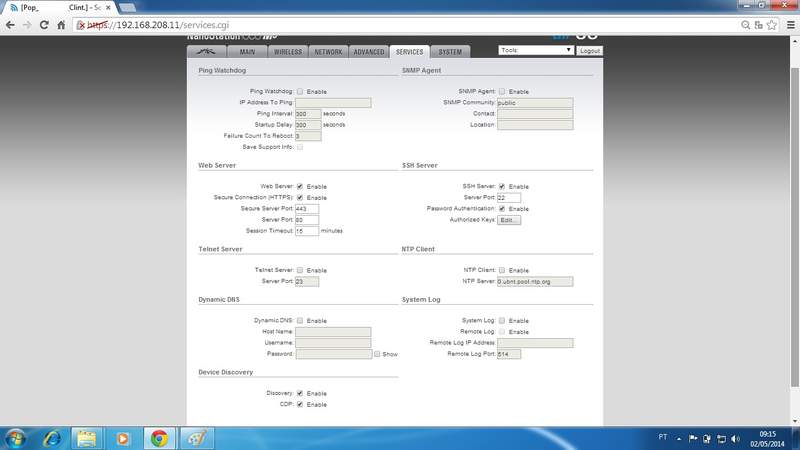800x450 pixels.
Task: Enable the System Log checkbox
Action: coord(502,320)
